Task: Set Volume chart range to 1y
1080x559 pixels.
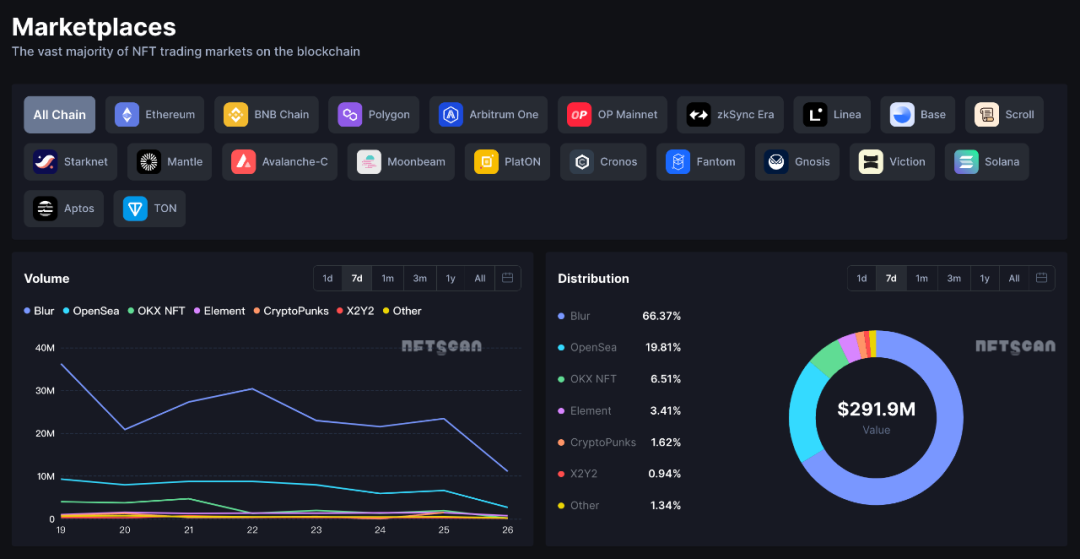Action: pos(450,278)
